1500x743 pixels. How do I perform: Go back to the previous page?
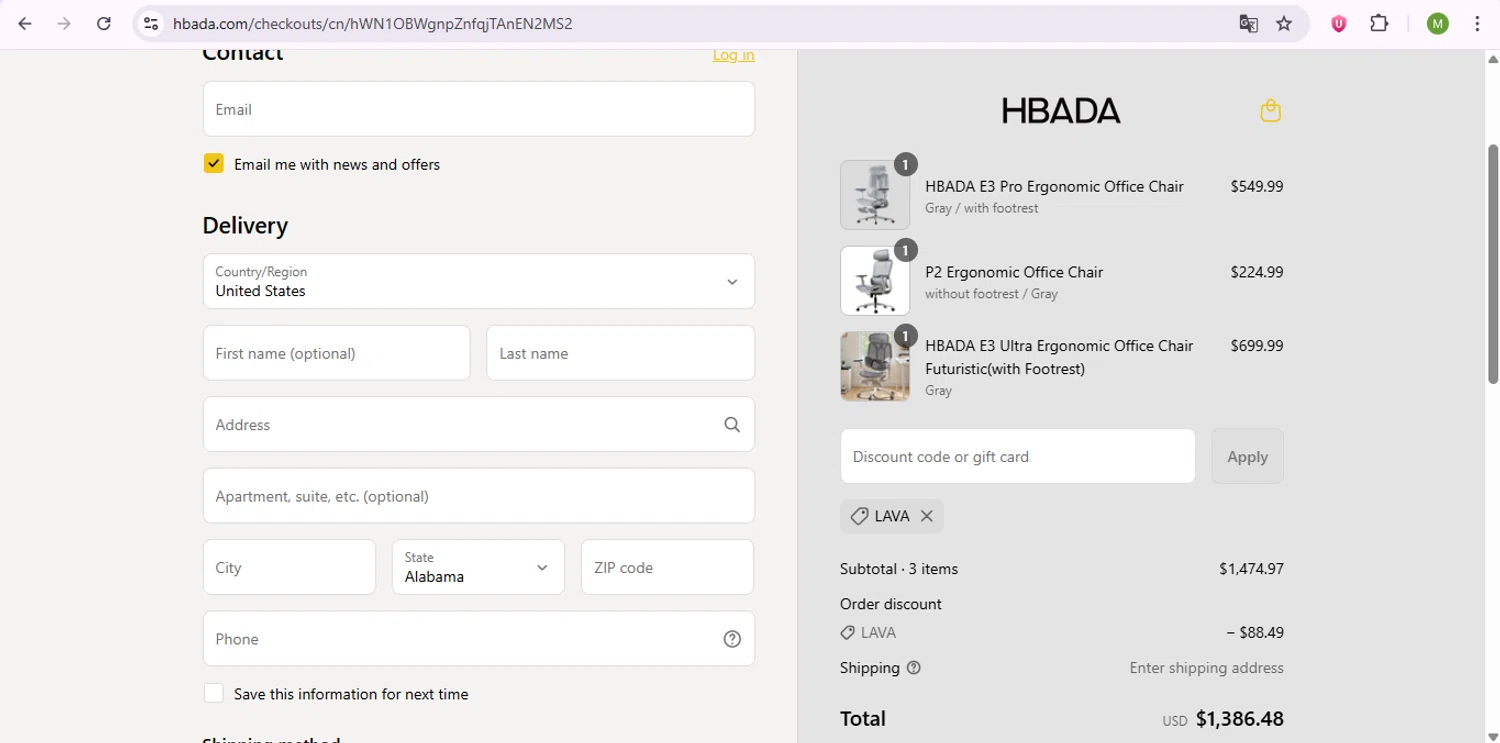pyautogui.click(x=25, y=24)
